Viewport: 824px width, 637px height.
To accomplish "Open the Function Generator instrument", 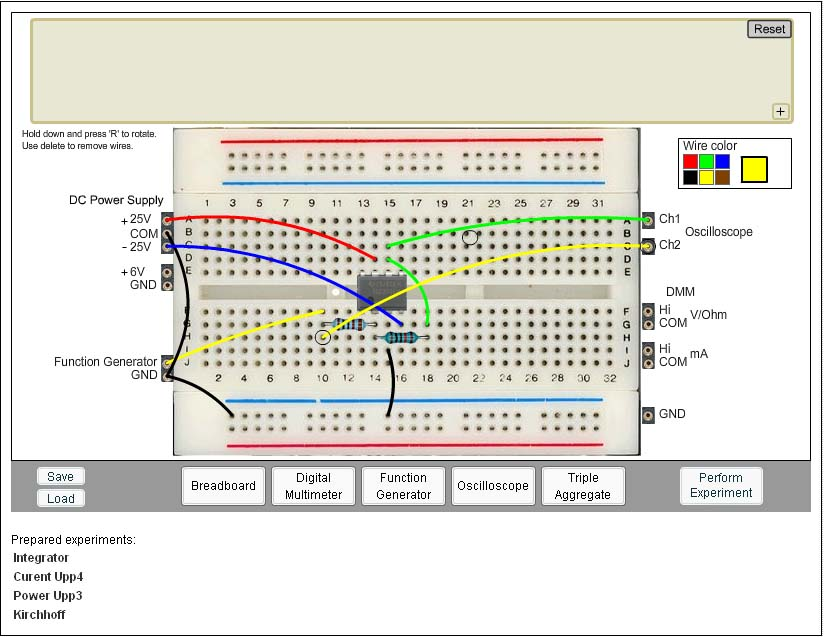I will 403,486.
